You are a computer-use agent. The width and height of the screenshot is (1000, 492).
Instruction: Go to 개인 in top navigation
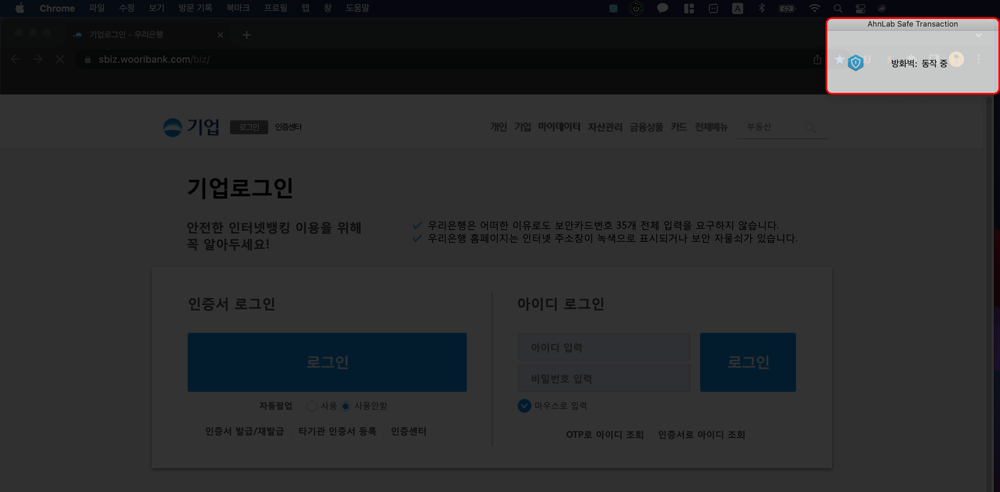[498, 127]
